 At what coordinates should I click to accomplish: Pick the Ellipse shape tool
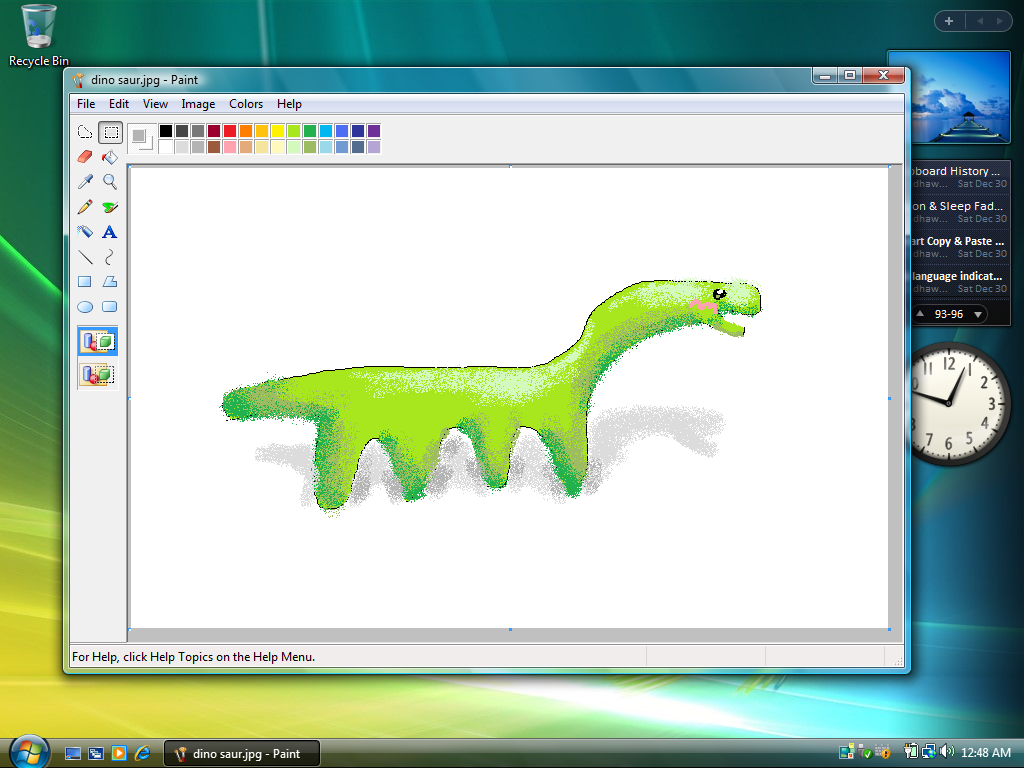(x=85, y=307)
